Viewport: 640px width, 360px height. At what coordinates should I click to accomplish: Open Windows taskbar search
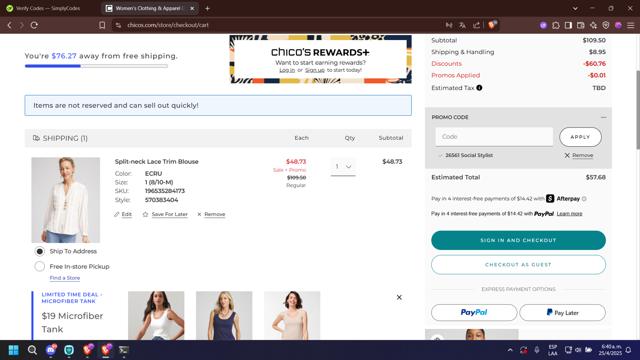32,350
